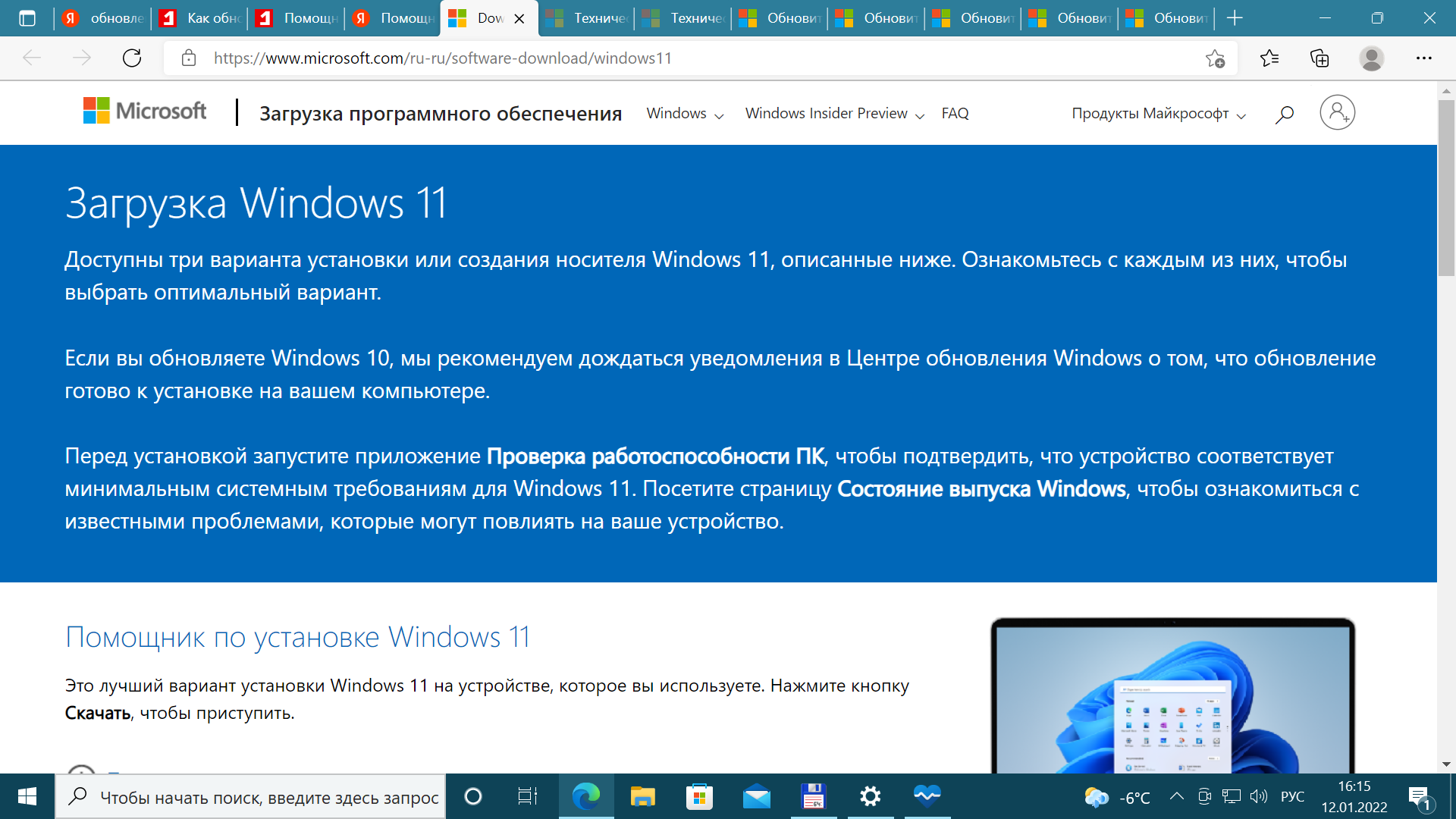Expand the Продукты Майкрософт dropdown
The image size is (1456, 819).
[1159, 114]
